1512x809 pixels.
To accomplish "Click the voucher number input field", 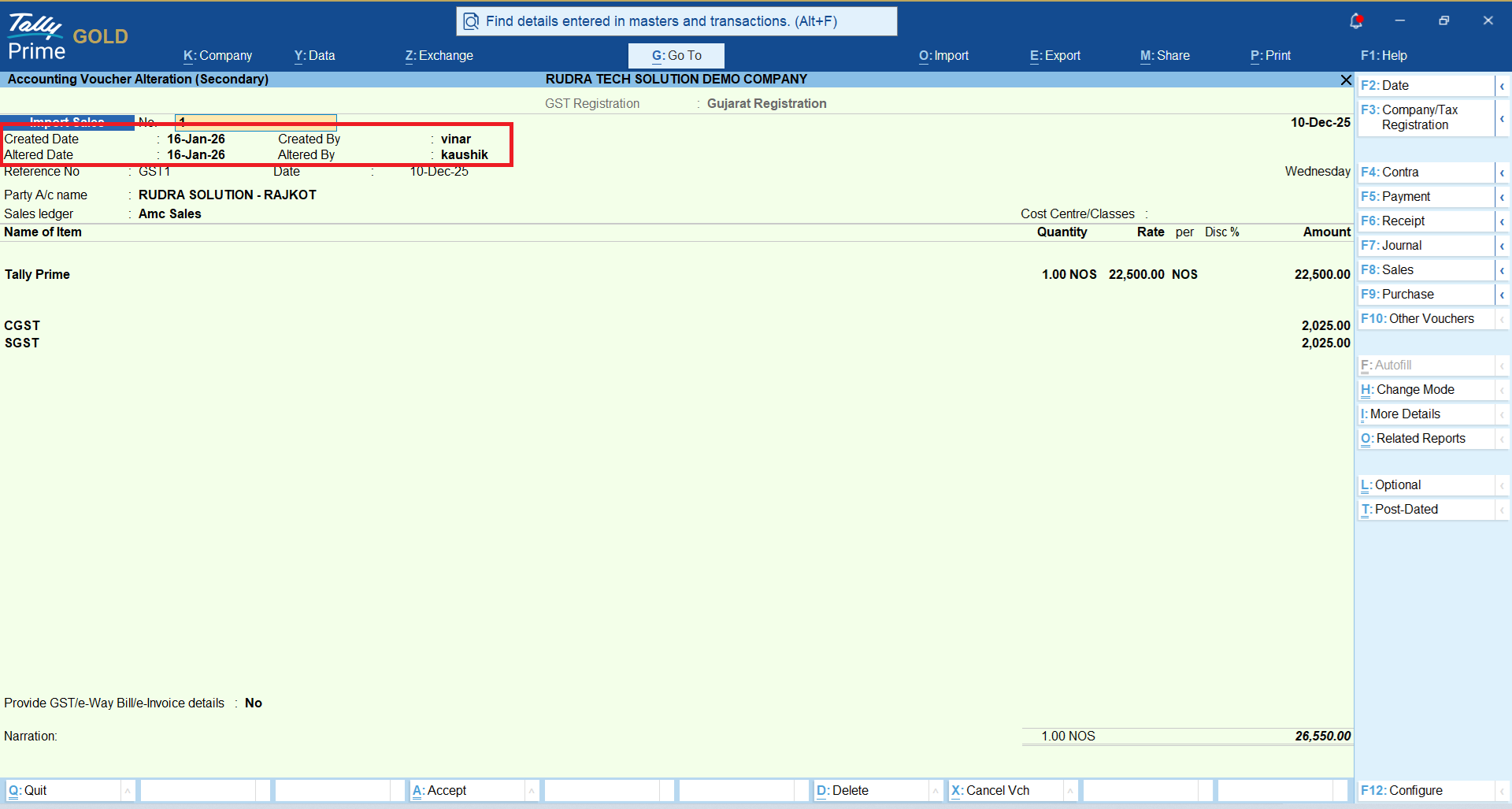I will pyautogui.click(x=256, y=122).
